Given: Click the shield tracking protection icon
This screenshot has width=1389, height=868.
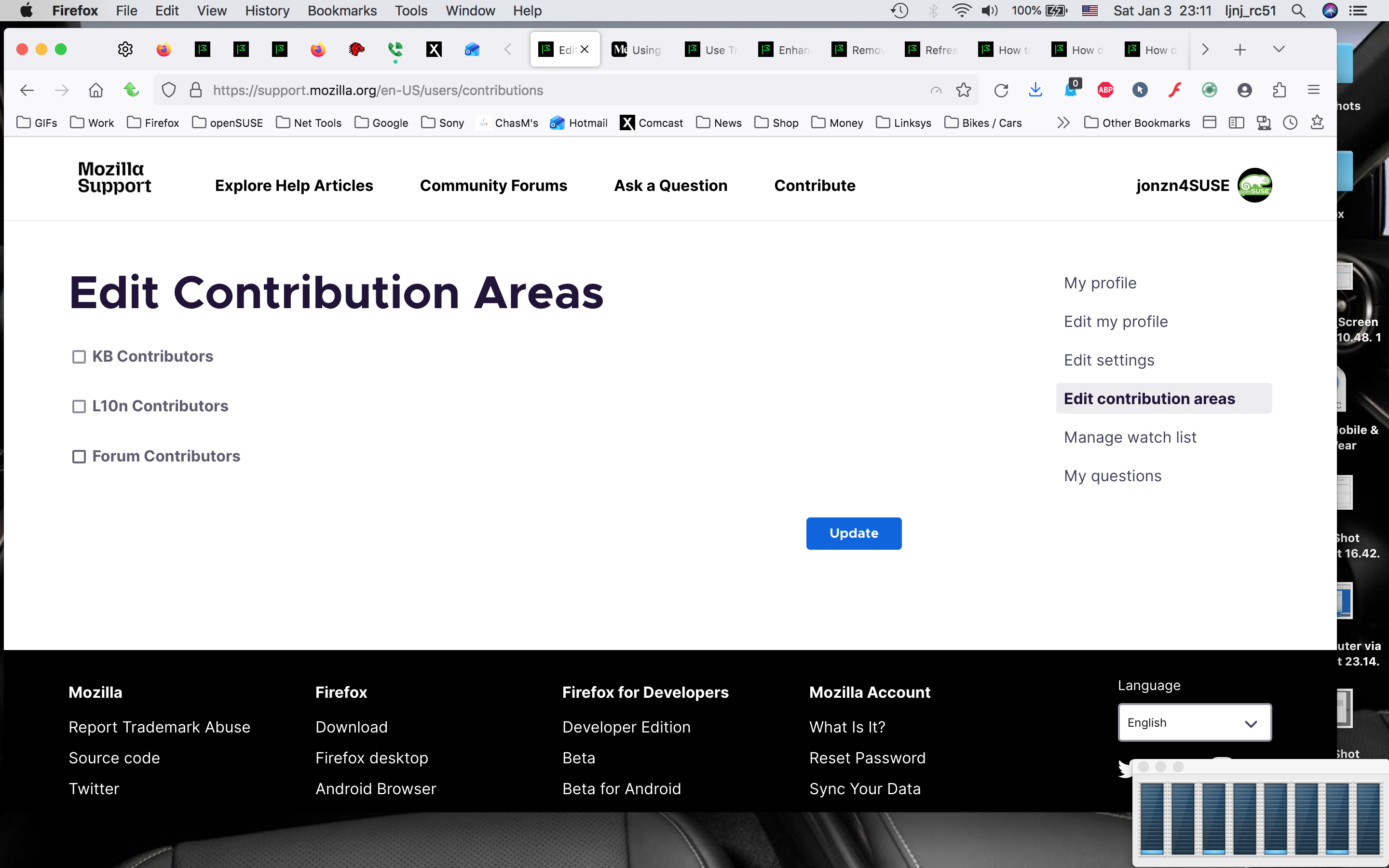Looking at the screenshot, I should pos(168,90).
